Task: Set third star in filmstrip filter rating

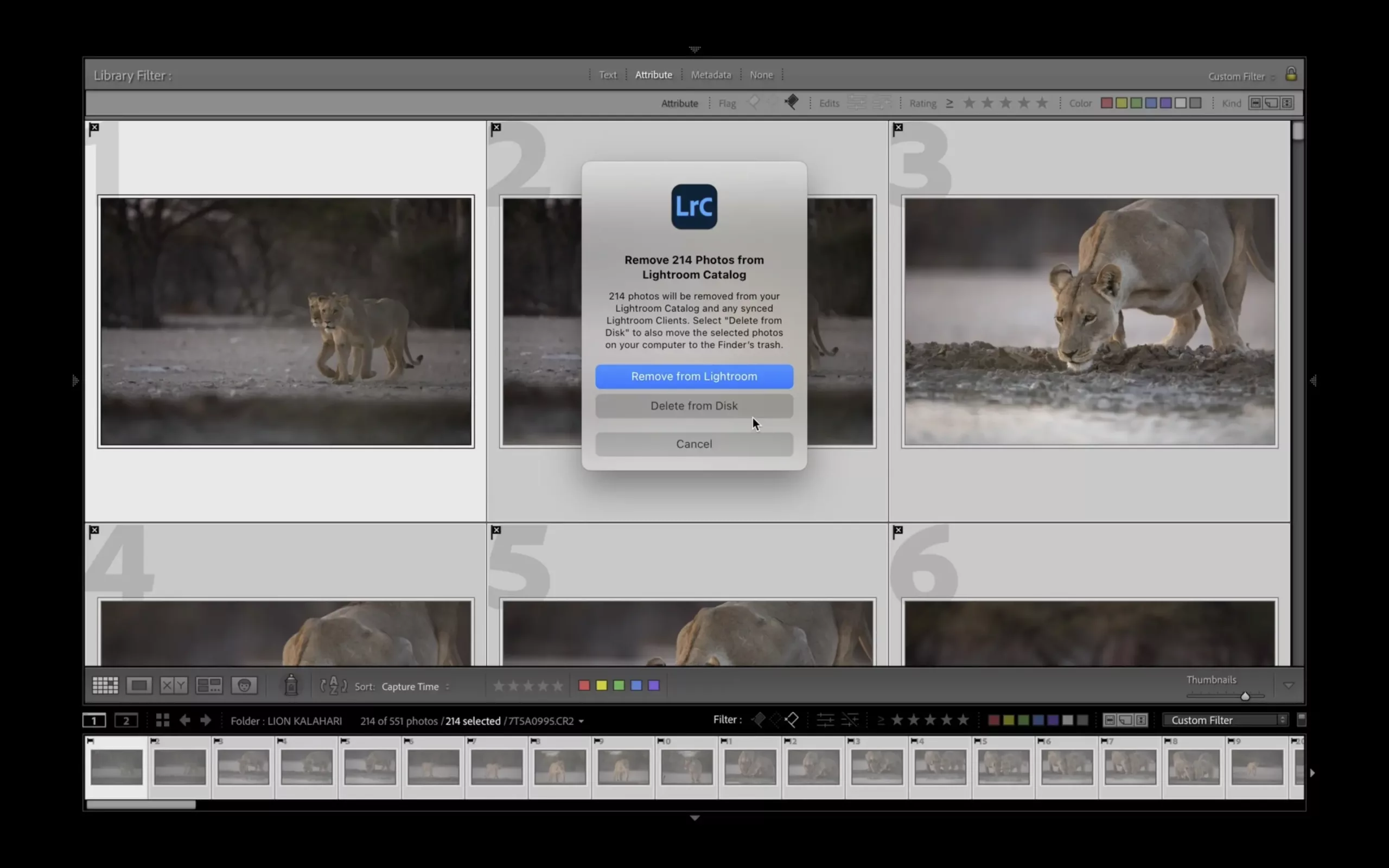Action: (x=931, y=720)
